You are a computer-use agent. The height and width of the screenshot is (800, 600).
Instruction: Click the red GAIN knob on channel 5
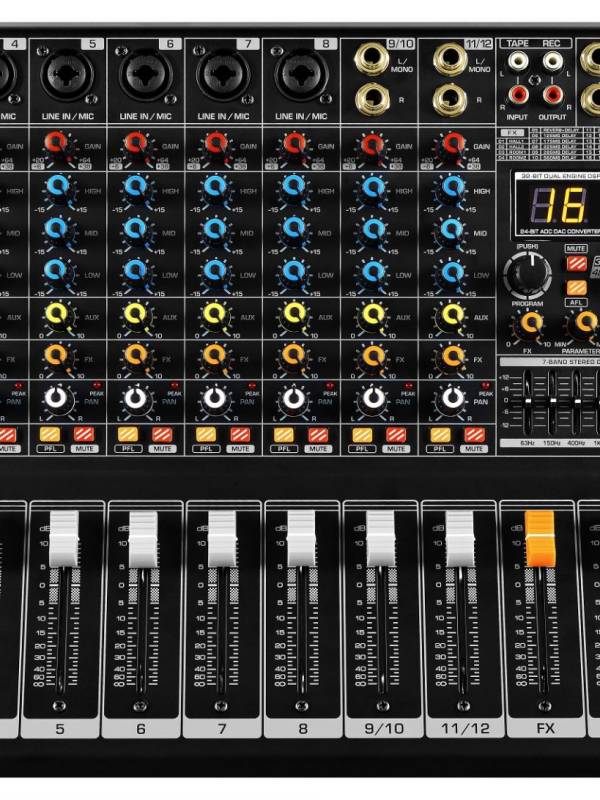[x=58, y=145]
